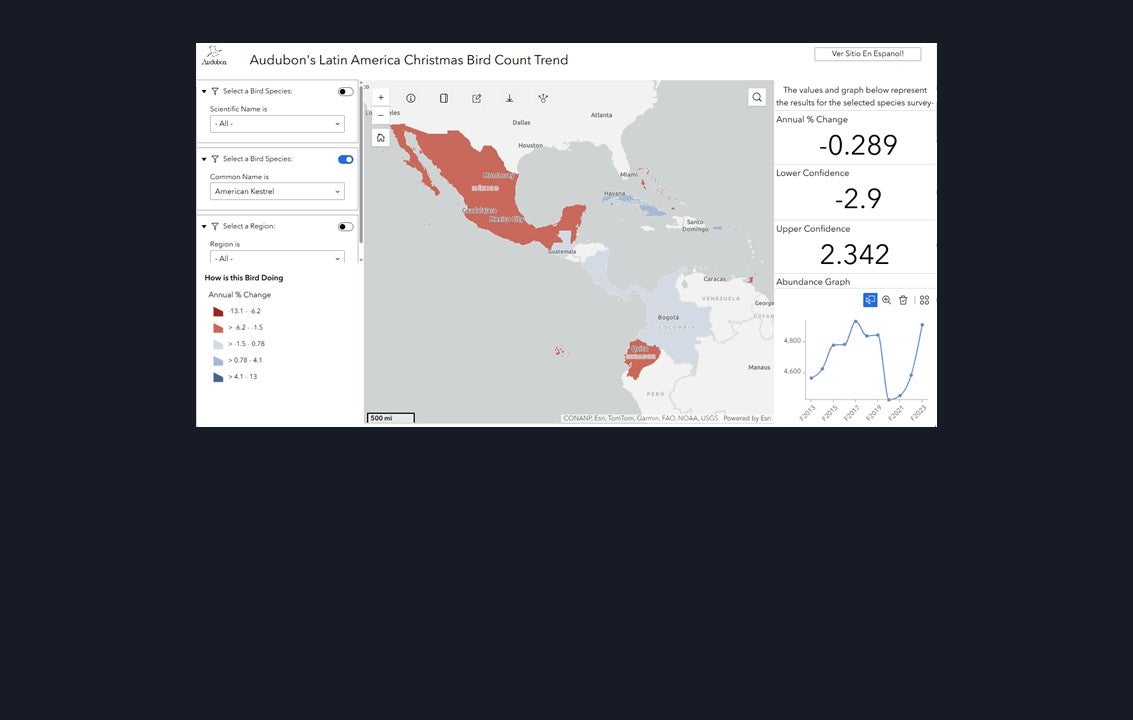Open the map search tool
The height and width of the screenshot is (720, 1133).
pyautogui.click(x=757, y=97)
